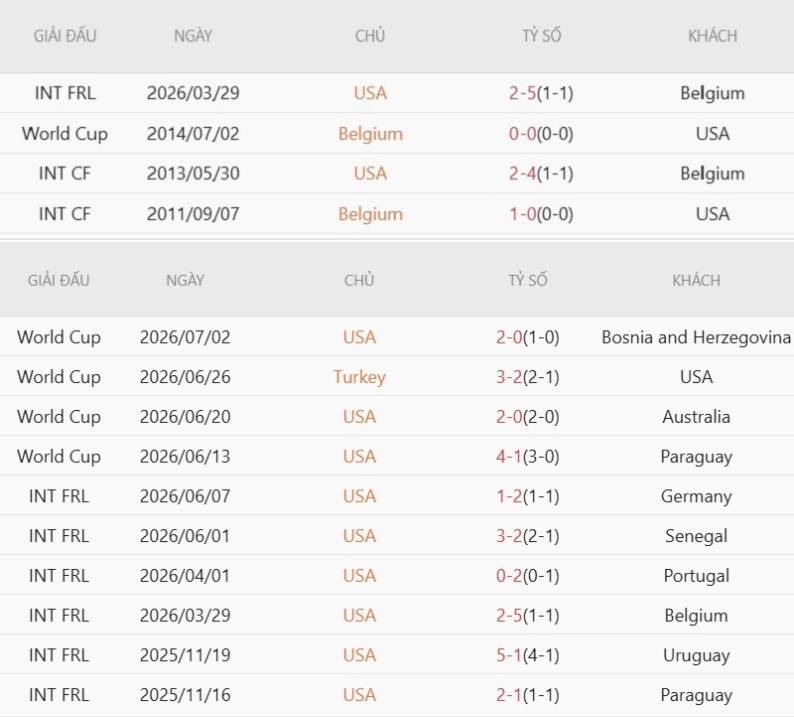Image resolution: width=794 pixels, height=717 pixels.
Task: Open Germany away team
Action: coord(696,496)
